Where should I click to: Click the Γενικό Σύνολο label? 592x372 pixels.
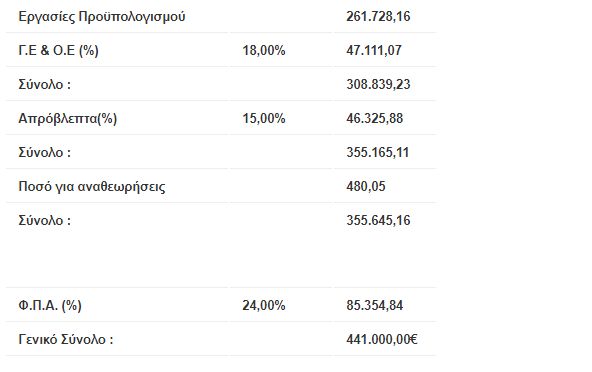click(66, 340)
